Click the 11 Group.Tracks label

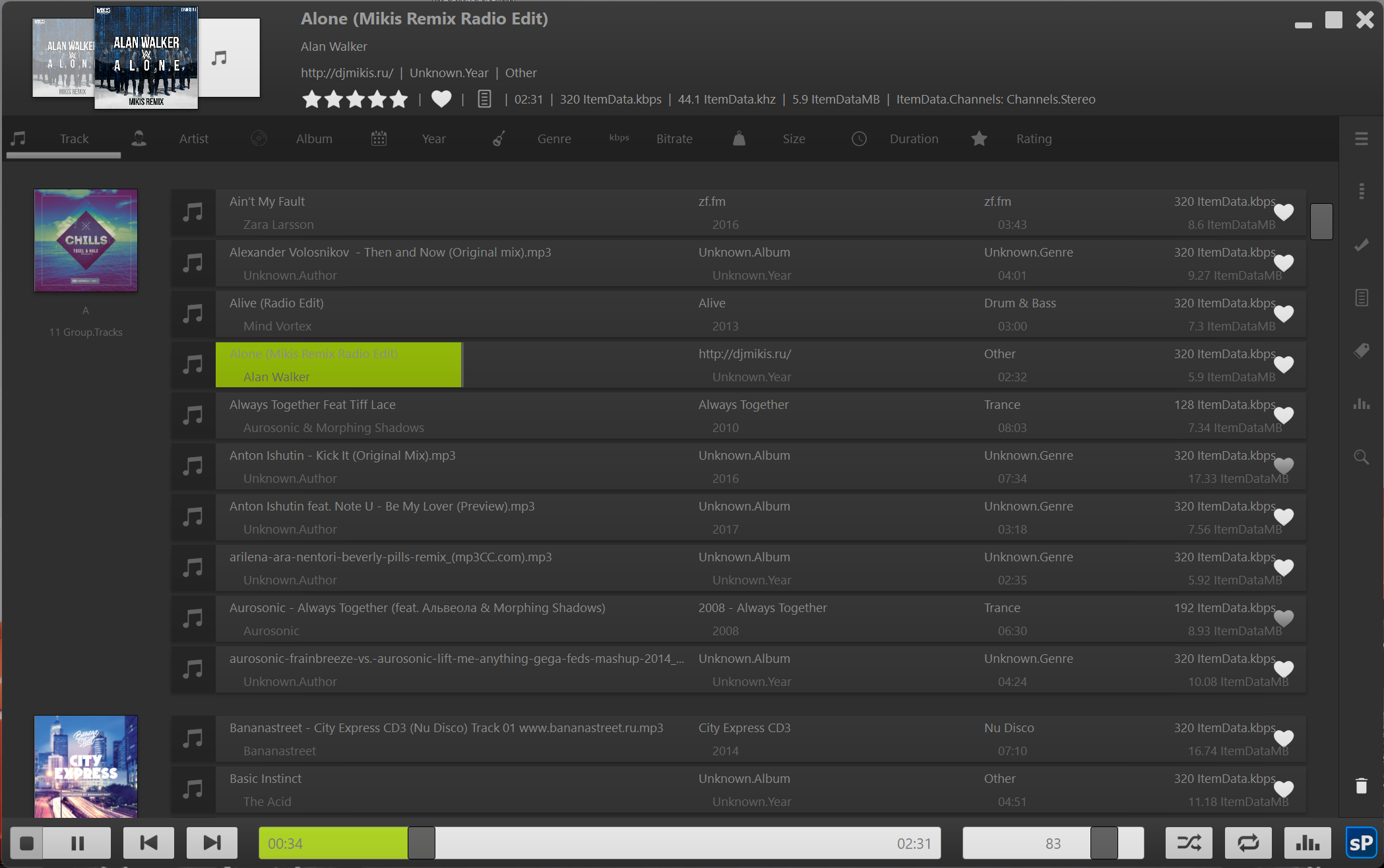pos(86,332)
